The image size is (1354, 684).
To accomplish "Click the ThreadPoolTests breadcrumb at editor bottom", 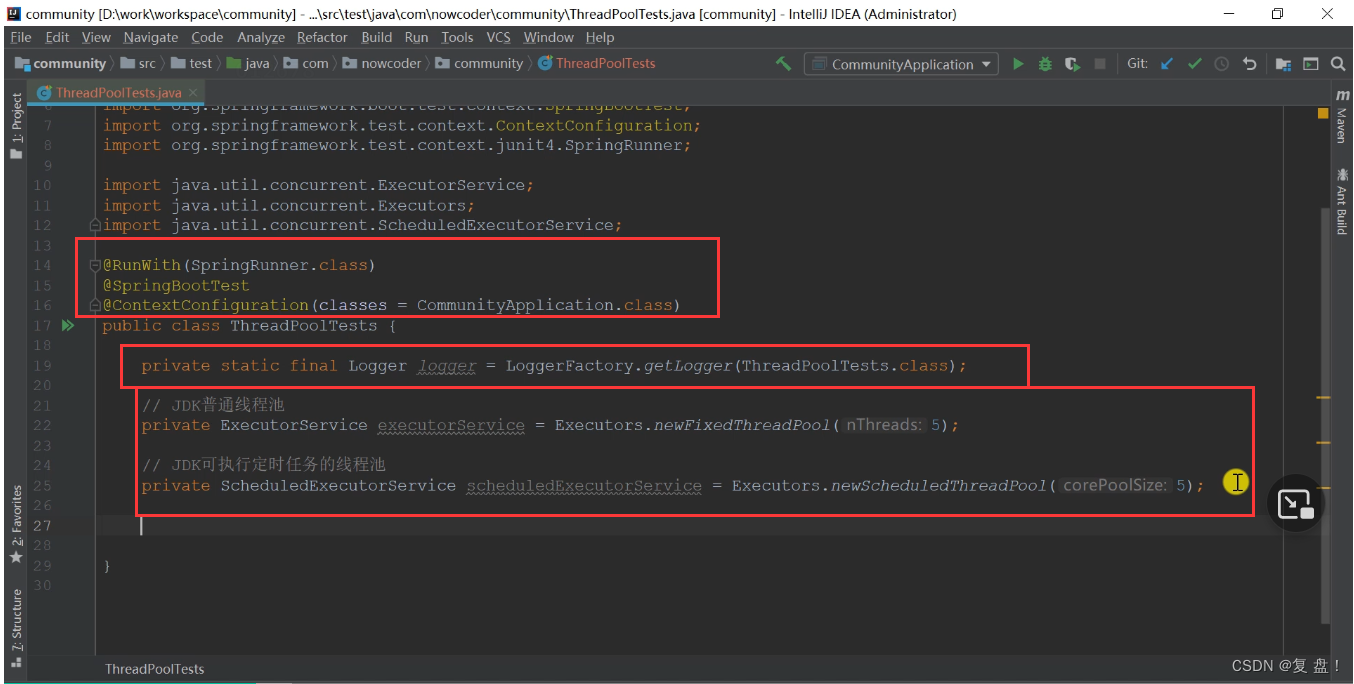I will coord(155,669).
